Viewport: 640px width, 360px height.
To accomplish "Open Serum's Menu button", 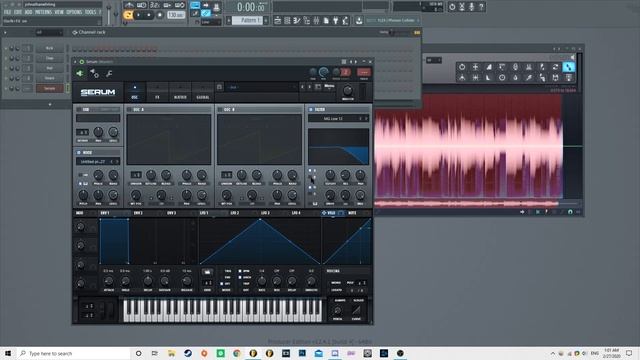I will [329, 87].
